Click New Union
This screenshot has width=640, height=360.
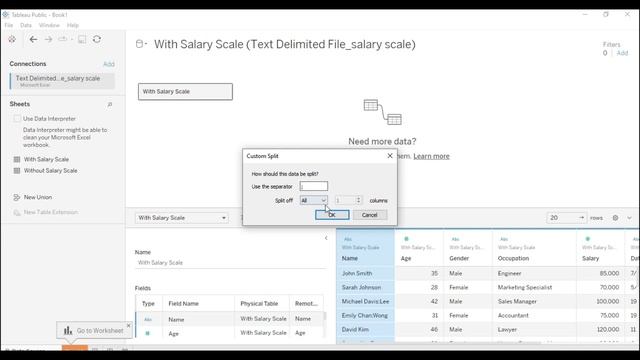pos(38,197)
